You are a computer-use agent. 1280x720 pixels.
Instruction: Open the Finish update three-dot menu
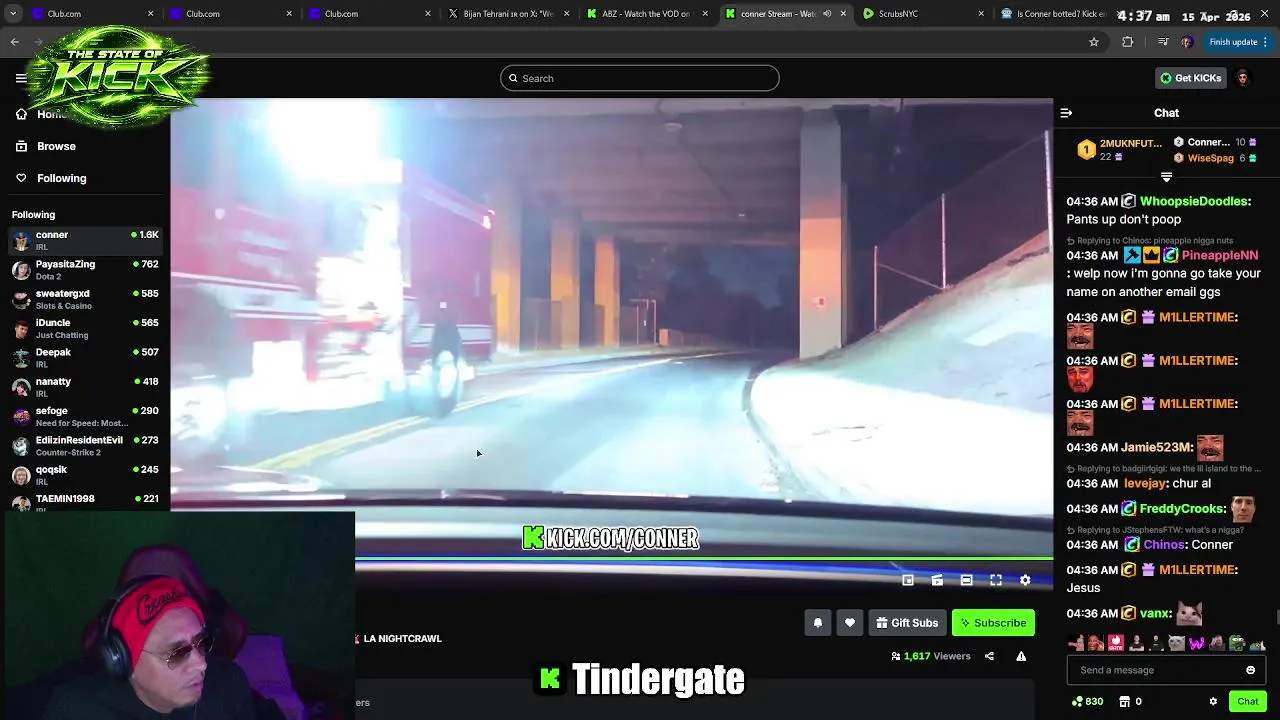(x=1265, y=42)
